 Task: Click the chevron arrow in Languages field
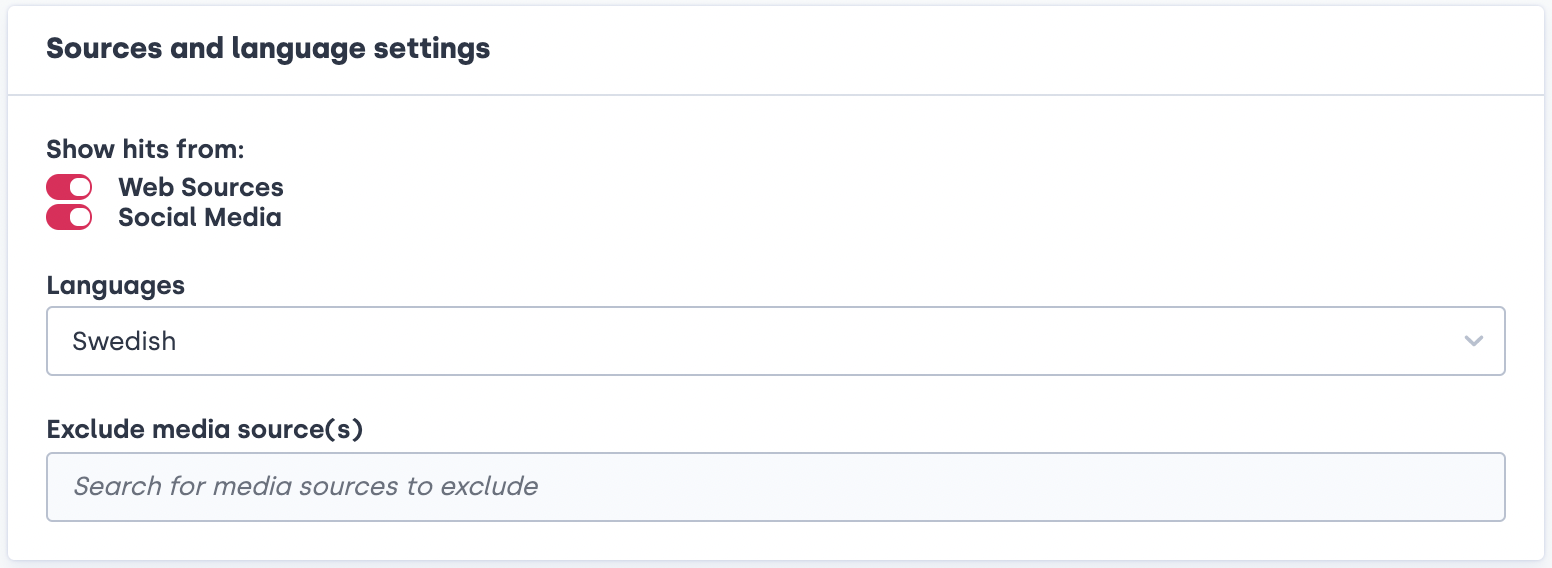1473,341
